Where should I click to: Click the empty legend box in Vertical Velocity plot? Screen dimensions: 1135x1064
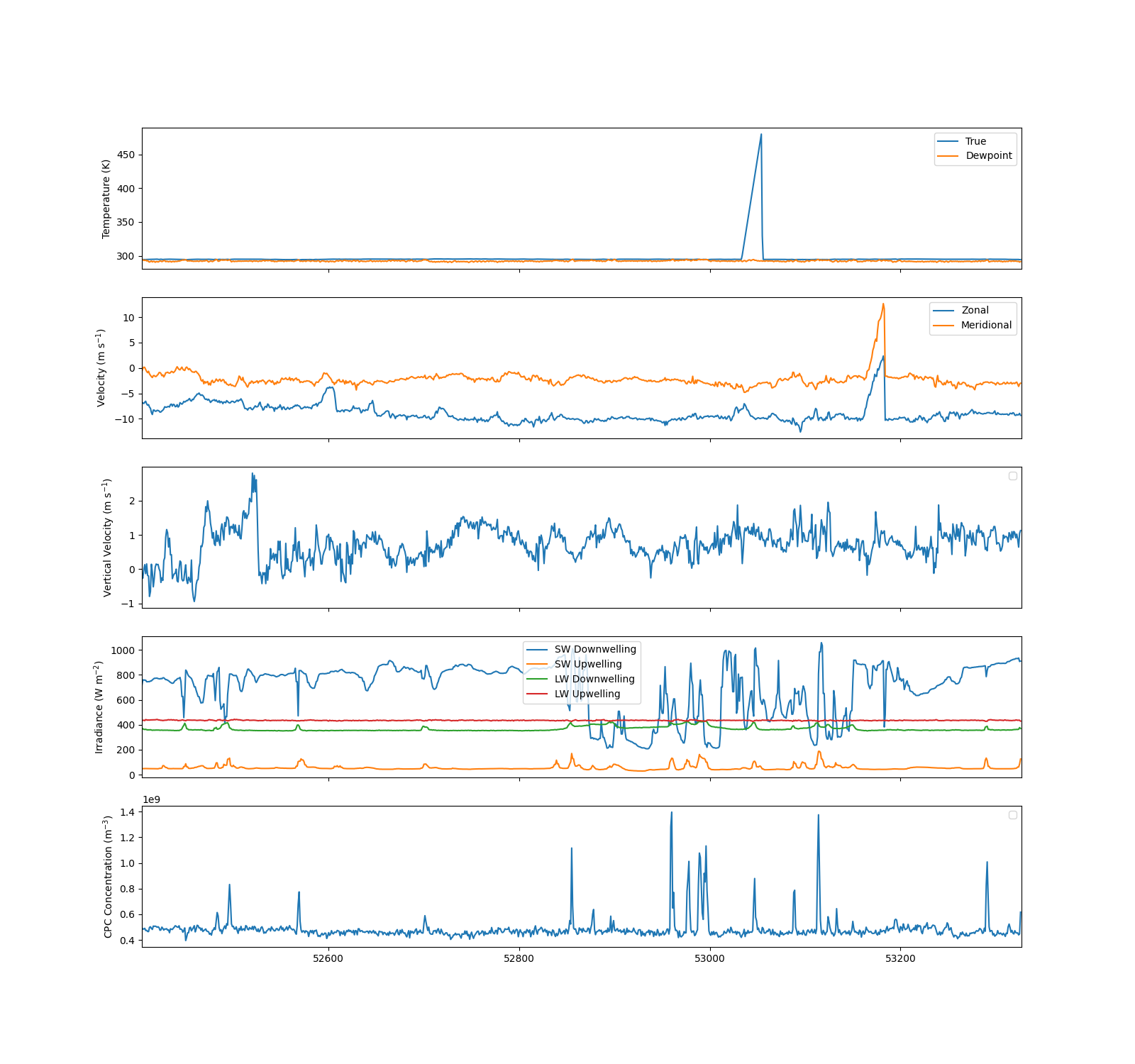(1013, 476)
